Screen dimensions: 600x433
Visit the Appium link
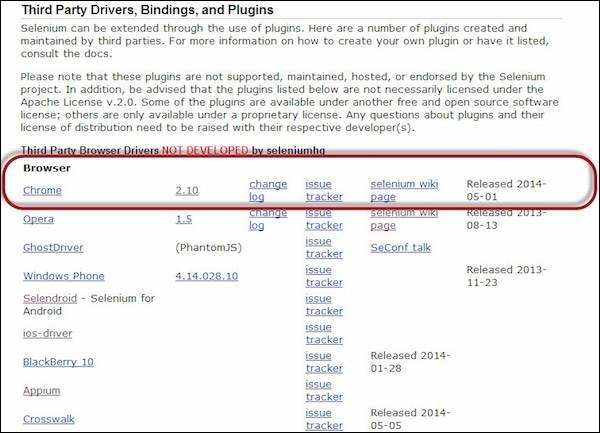click(x=41, y=391)
